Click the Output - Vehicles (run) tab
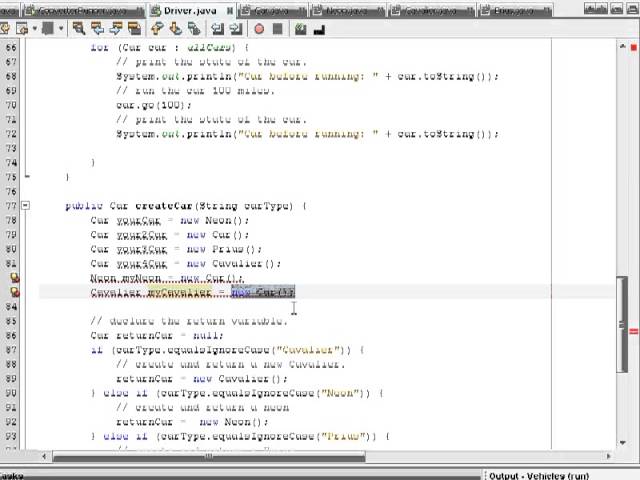This screenshot has height=480, width=640. pos(539,476)
